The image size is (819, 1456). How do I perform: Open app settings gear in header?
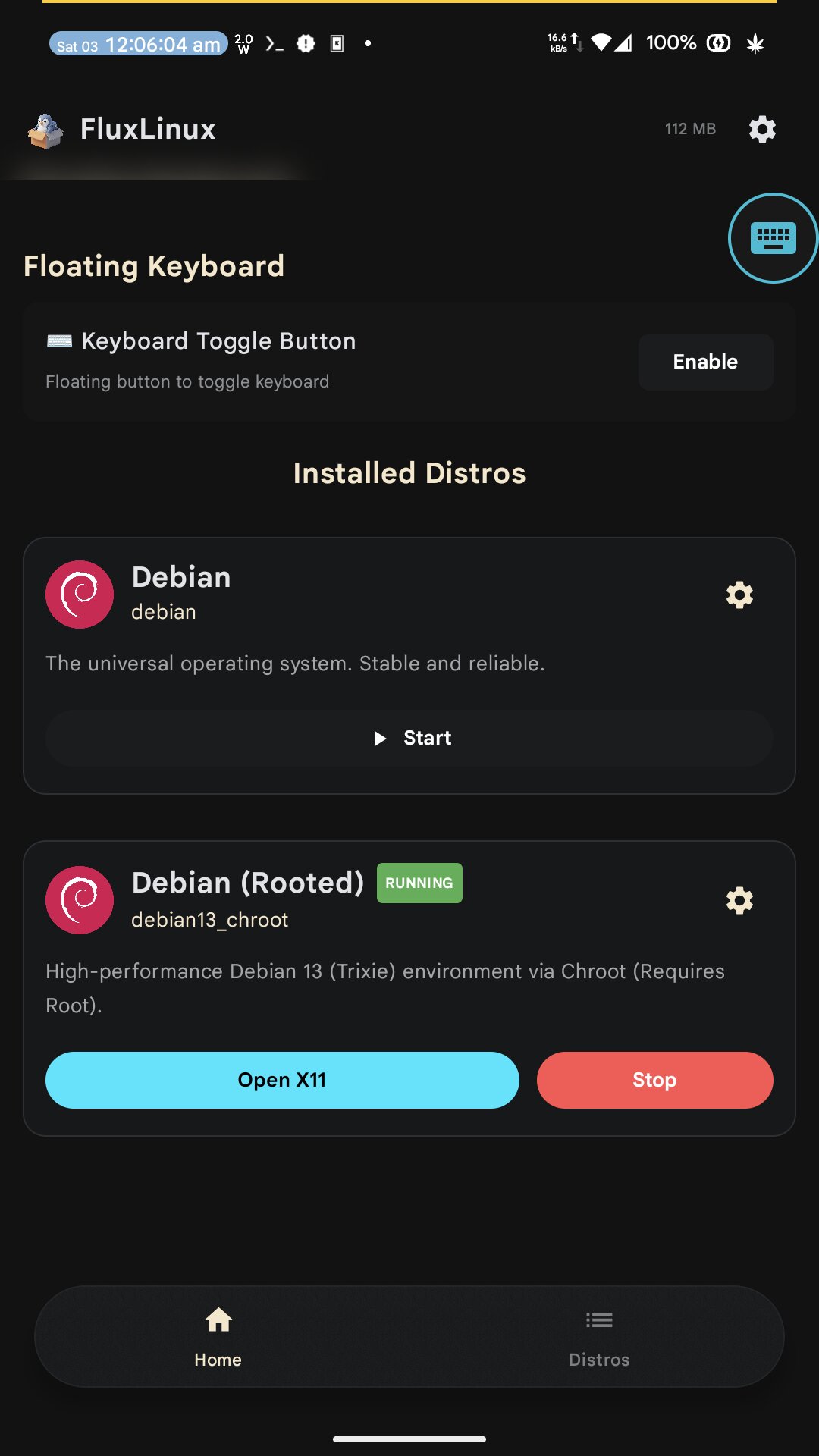pos(762,129)
